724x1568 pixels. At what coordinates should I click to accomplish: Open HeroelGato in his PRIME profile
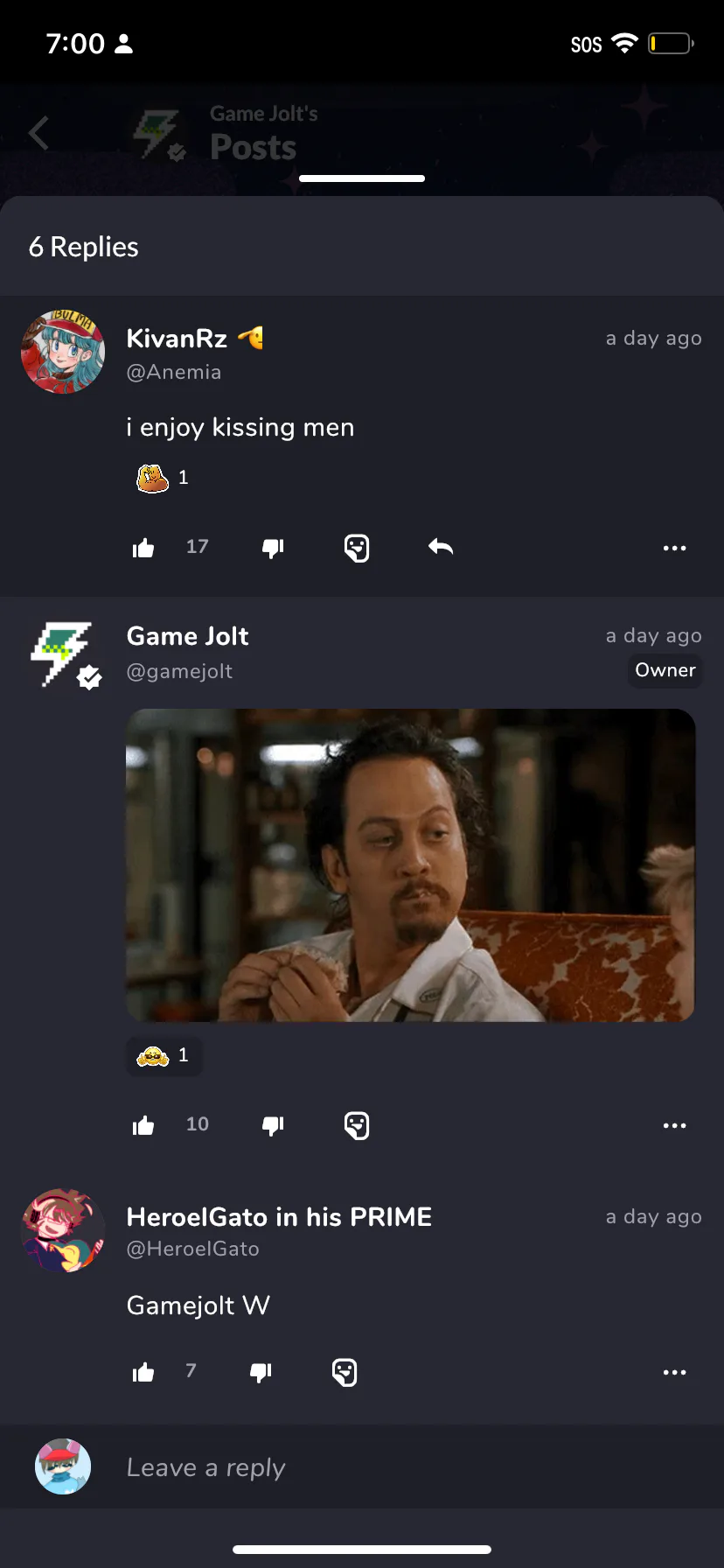(279, 1217)
